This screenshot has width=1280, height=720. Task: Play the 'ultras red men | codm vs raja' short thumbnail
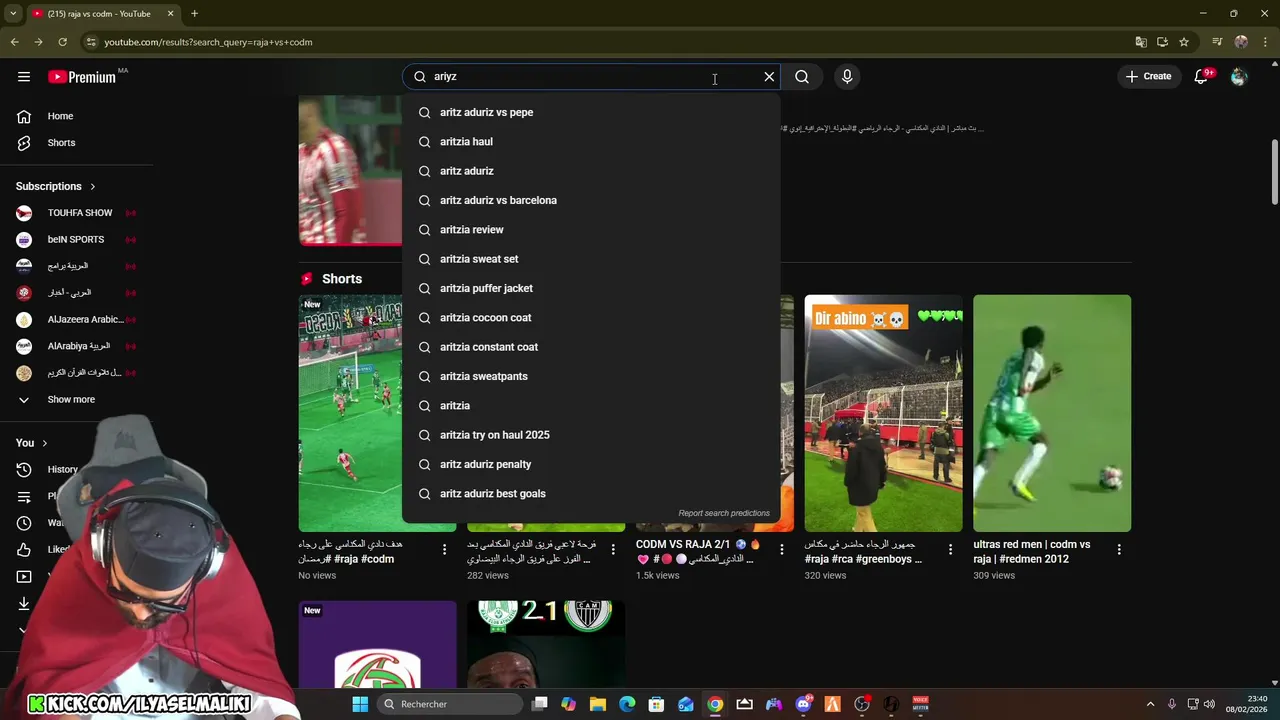point(1052,413)
